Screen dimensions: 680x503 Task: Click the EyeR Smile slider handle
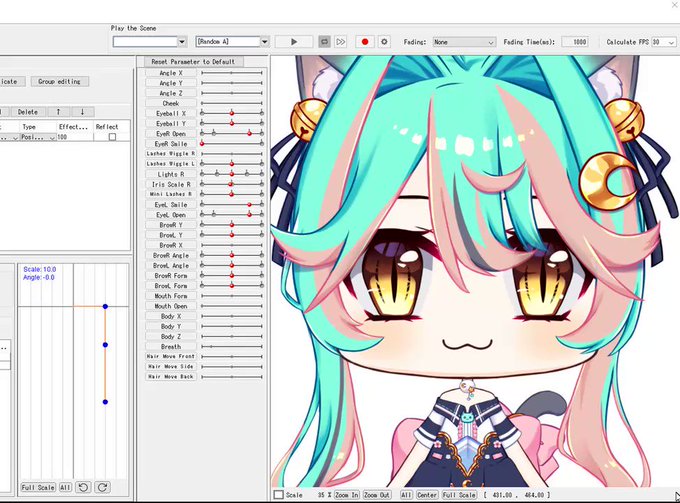coord(202,144)
